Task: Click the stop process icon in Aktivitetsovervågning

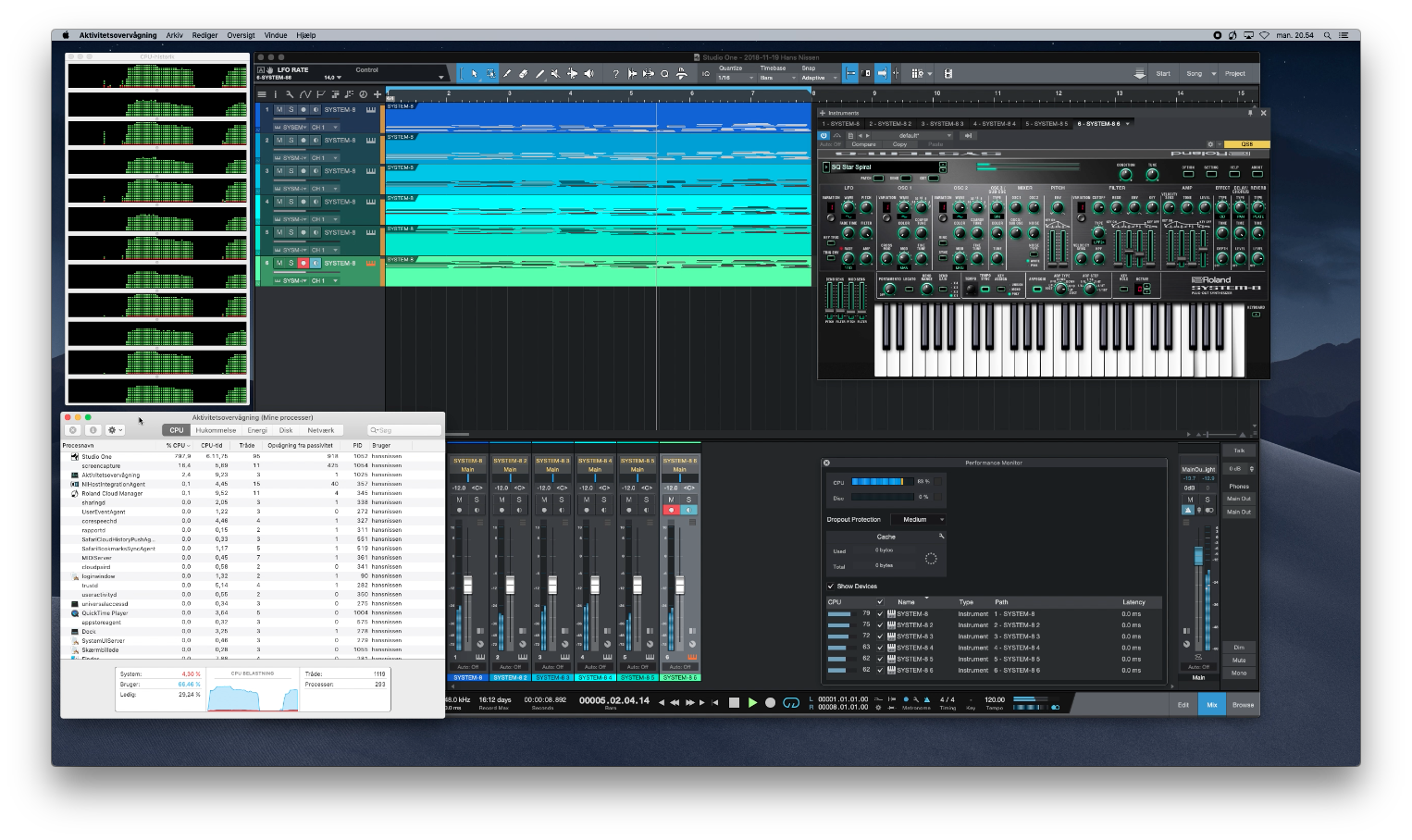Action: (x=73, y=430)
